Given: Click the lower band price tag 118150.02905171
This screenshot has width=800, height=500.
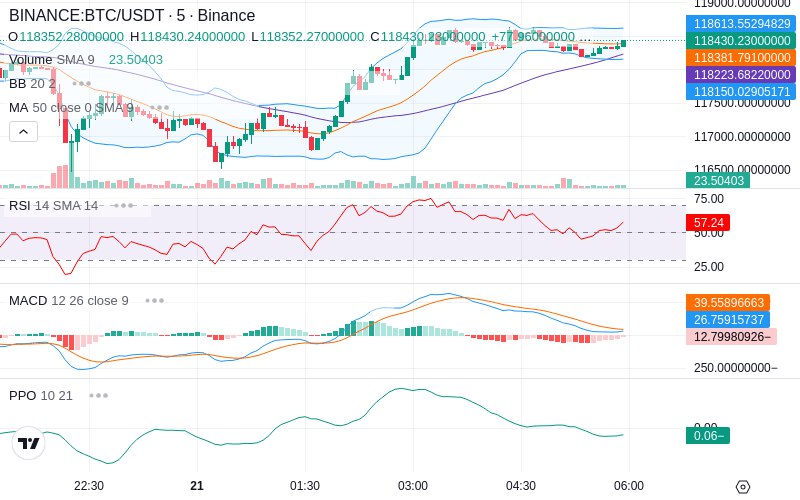Looking at the screenshot, I should (741, 91).
